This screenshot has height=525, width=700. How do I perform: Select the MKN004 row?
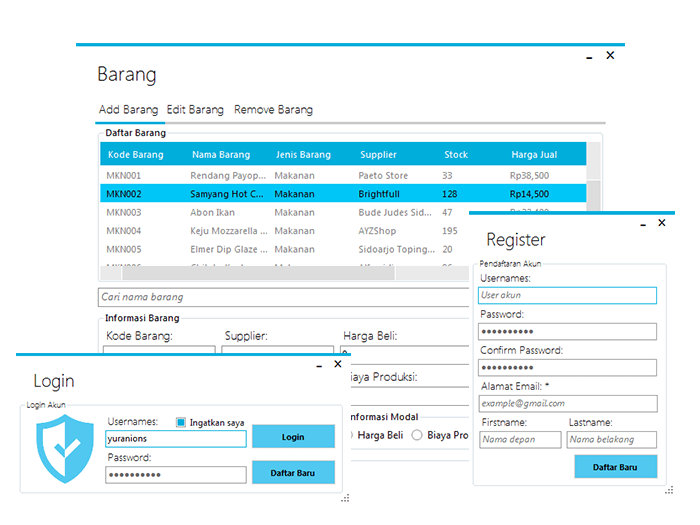tap(285, 231)
